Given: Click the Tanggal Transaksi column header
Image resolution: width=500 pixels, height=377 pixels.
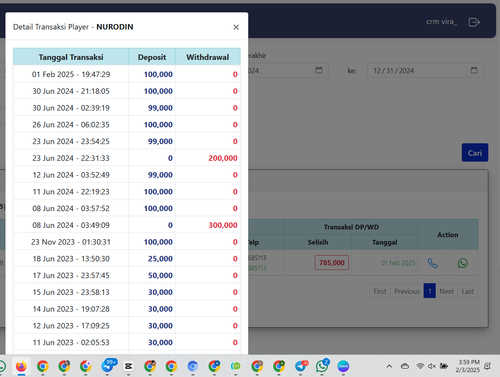Looking at the screenshot, I should (71, 57).
